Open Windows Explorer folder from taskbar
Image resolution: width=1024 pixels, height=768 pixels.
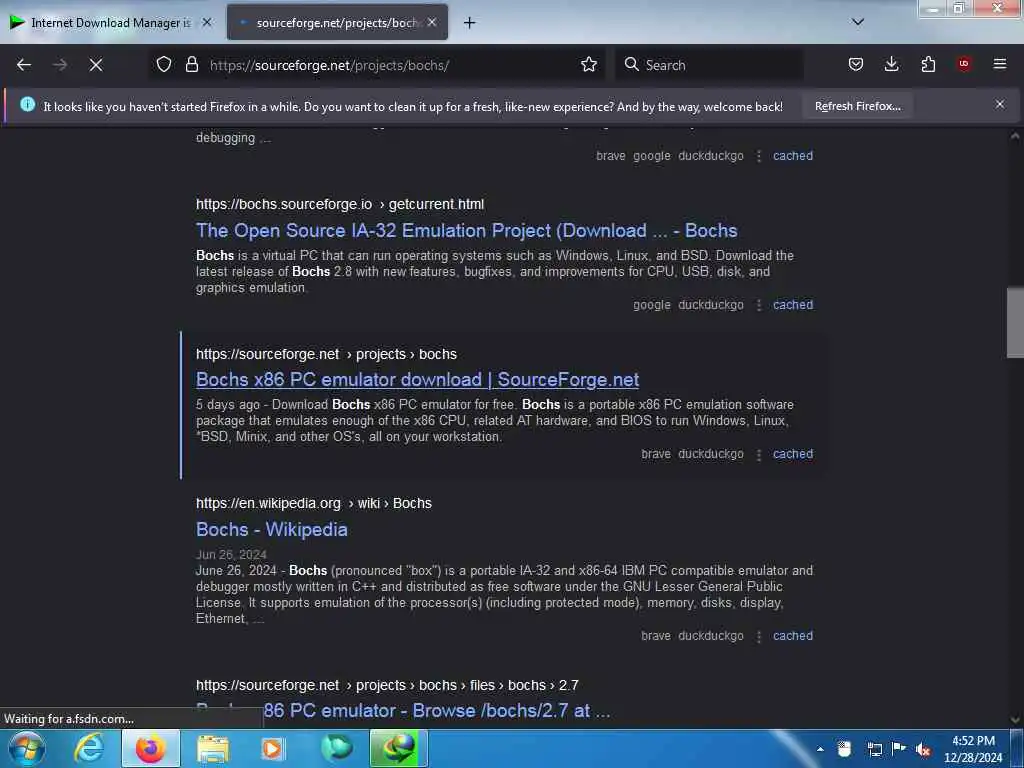[213, 748]
